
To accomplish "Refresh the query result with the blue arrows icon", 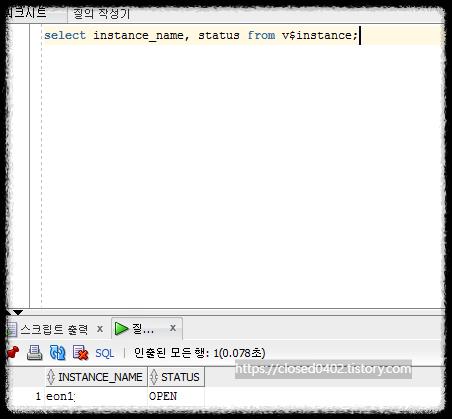I will tap(57, 353).
